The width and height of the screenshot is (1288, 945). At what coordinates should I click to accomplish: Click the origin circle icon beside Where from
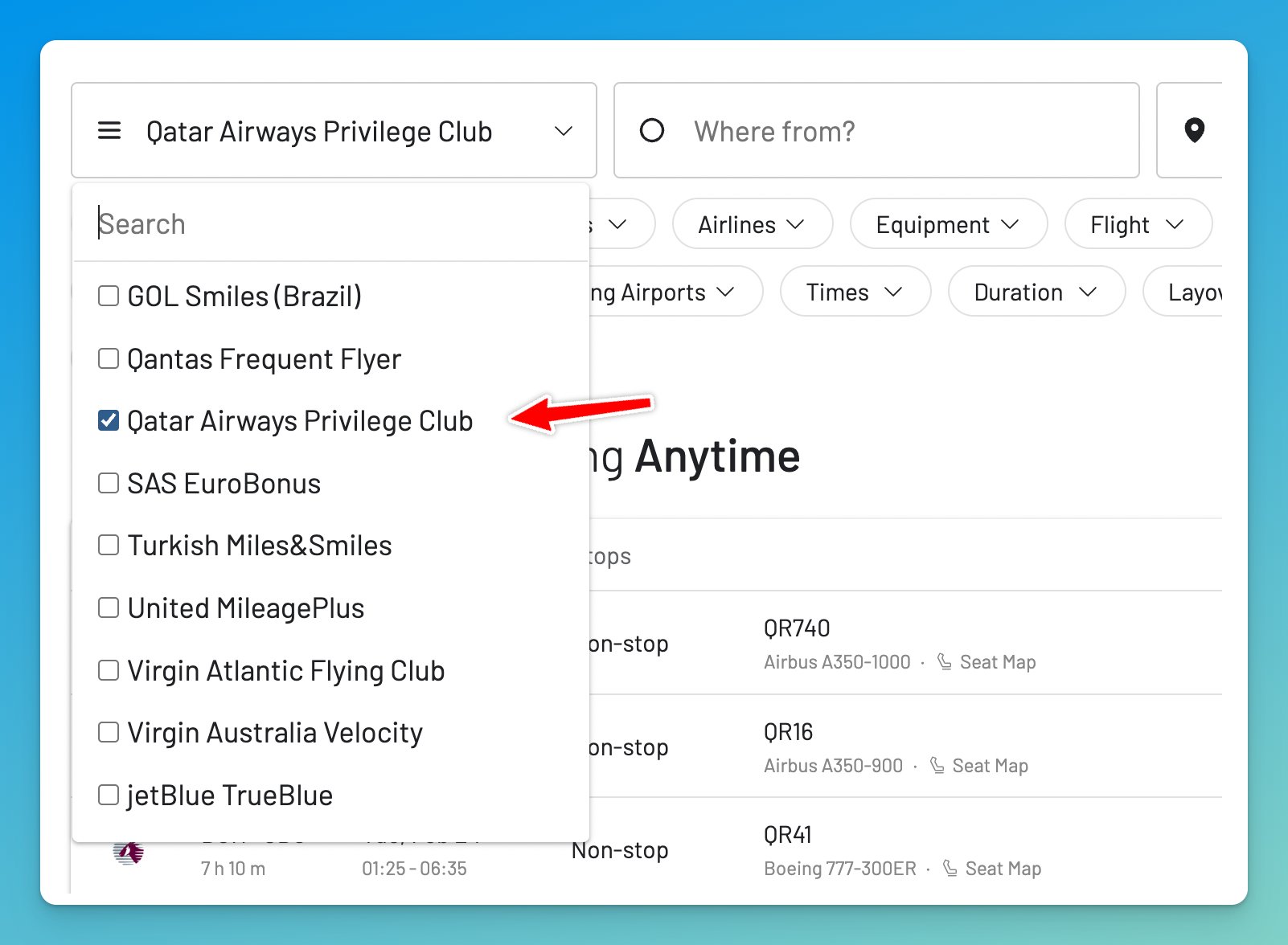[651, 130]
